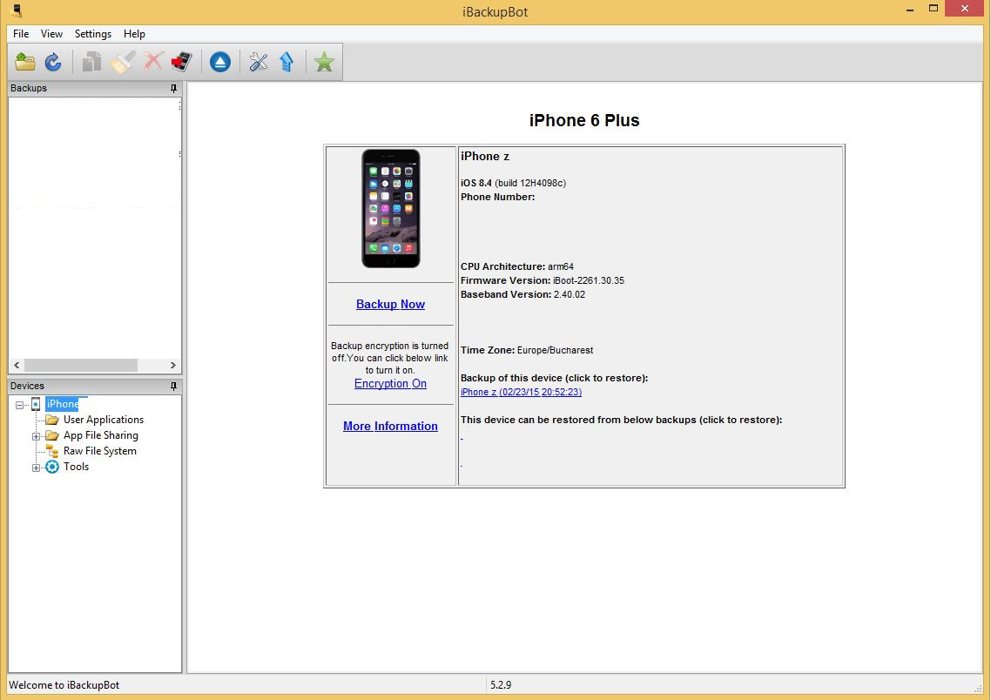Click the grayed duplicate pages toolbar icon
Screen dimensions: 991x700
click(92, 62)
